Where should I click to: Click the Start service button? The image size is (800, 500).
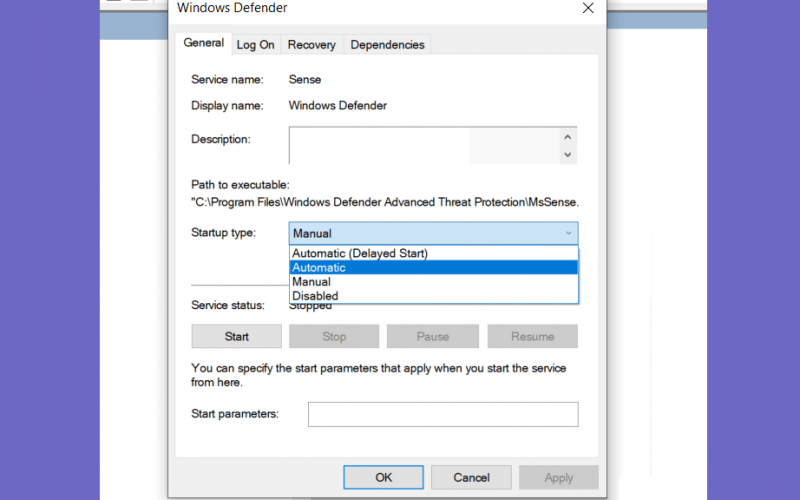pos(236,336)
